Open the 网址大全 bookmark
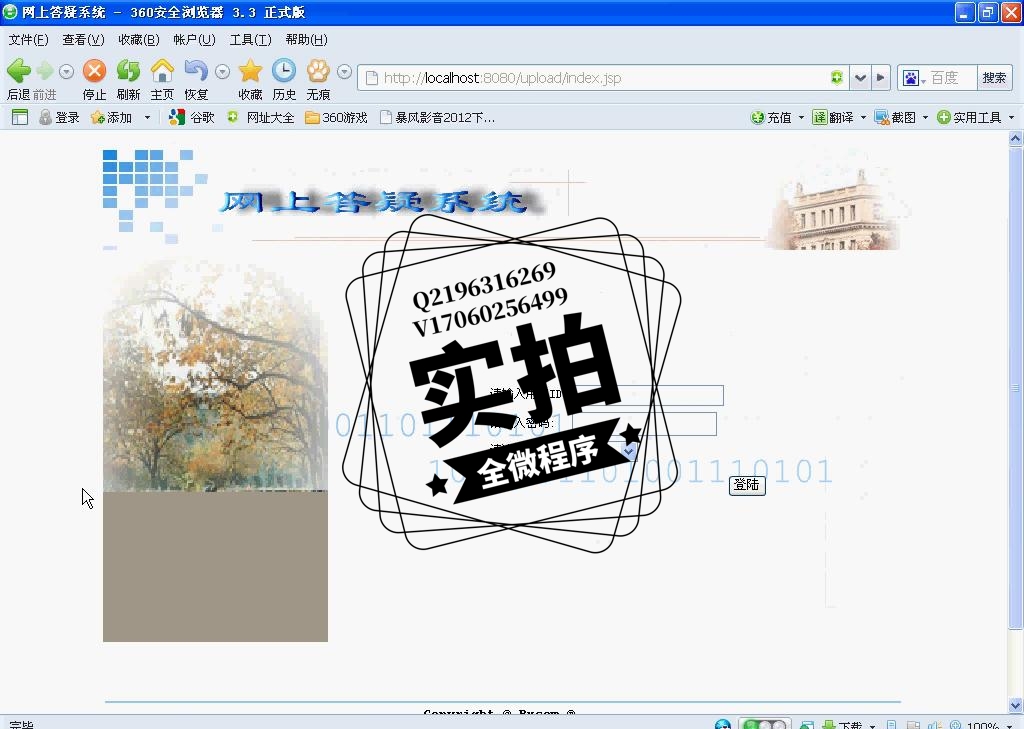The image size is (1024, 729). 261,117
